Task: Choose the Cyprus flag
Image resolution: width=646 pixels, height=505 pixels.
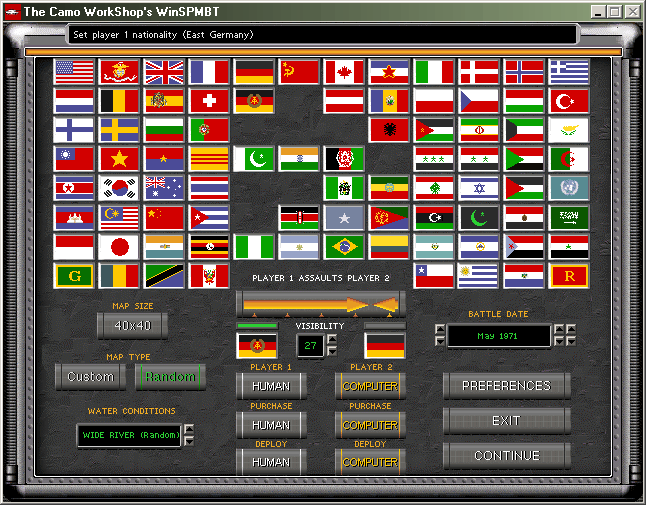Action: [569, 130]
